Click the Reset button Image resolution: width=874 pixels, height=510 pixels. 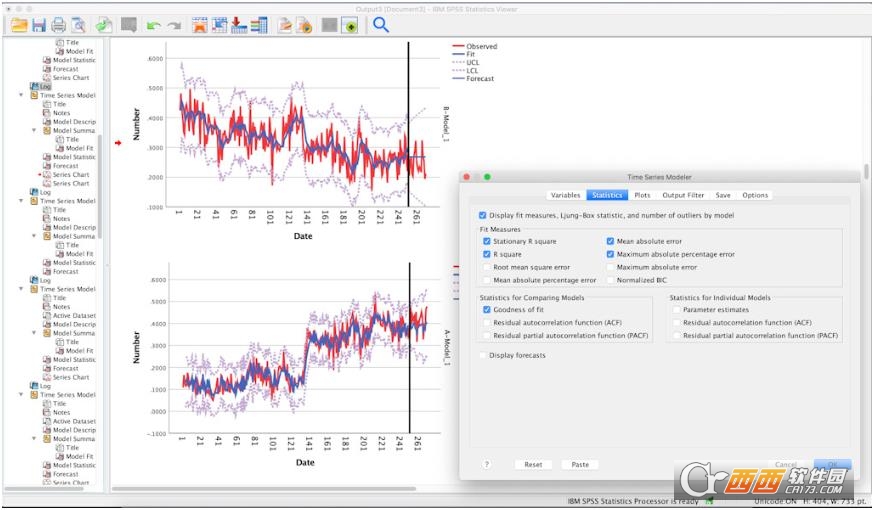(533, 465)
